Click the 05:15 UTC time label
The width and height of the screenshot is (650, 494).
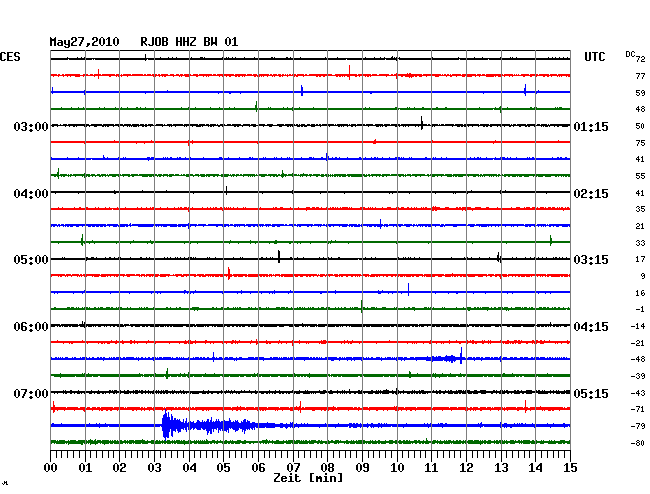(591, 393)
